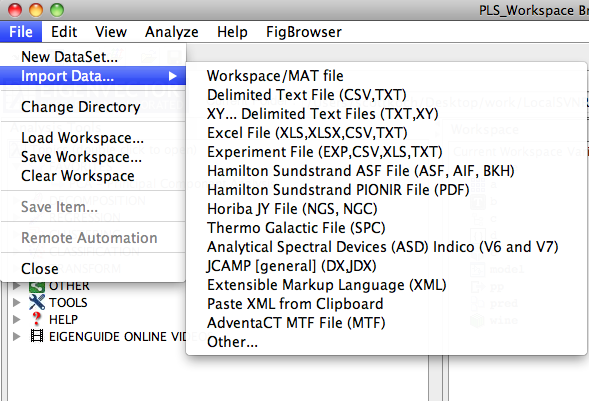
Task: Import Delimited Text File (CSV,TXT)
Action: (387, 95)
